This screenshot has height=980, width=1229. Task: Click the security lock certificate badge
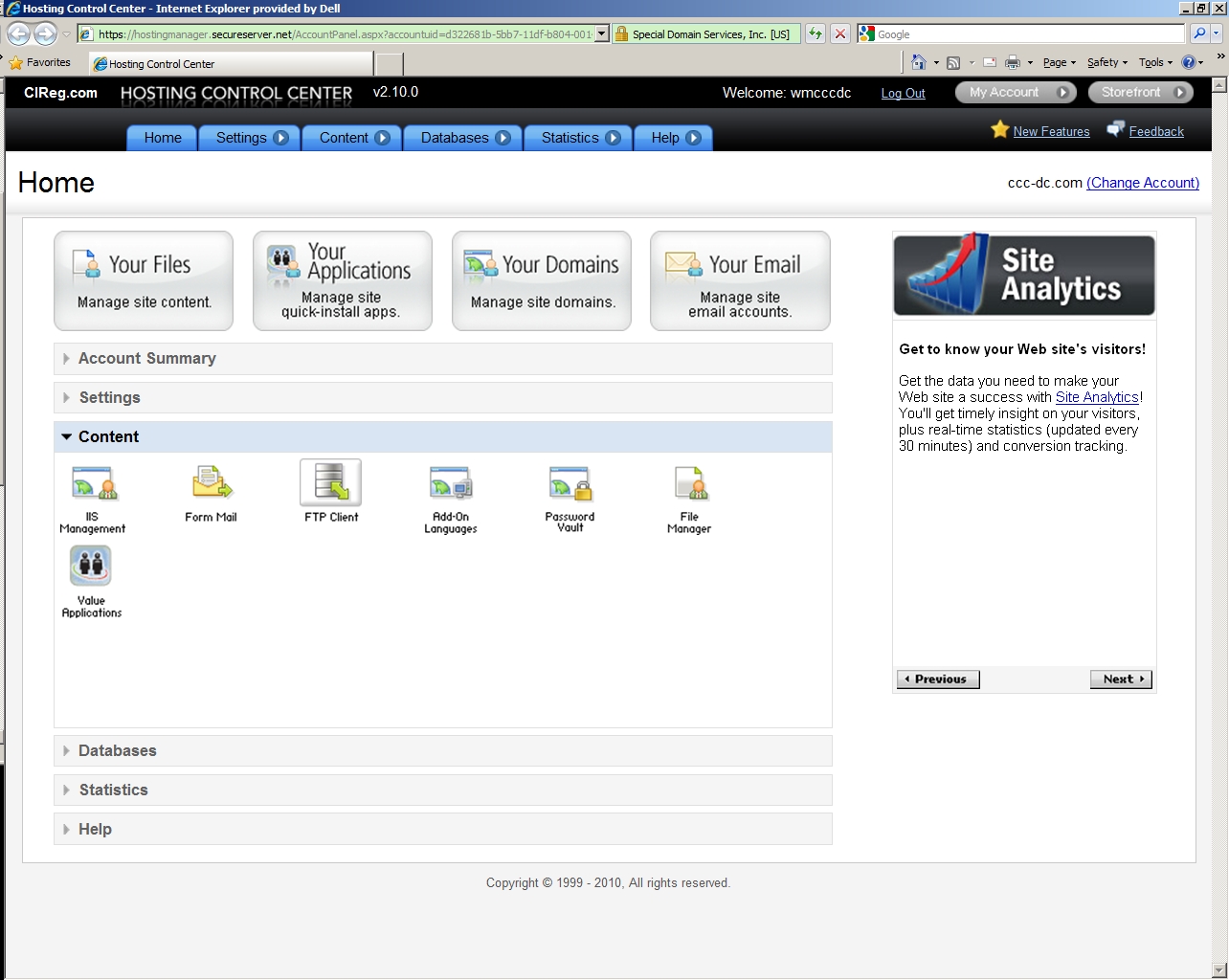(706, 34)
